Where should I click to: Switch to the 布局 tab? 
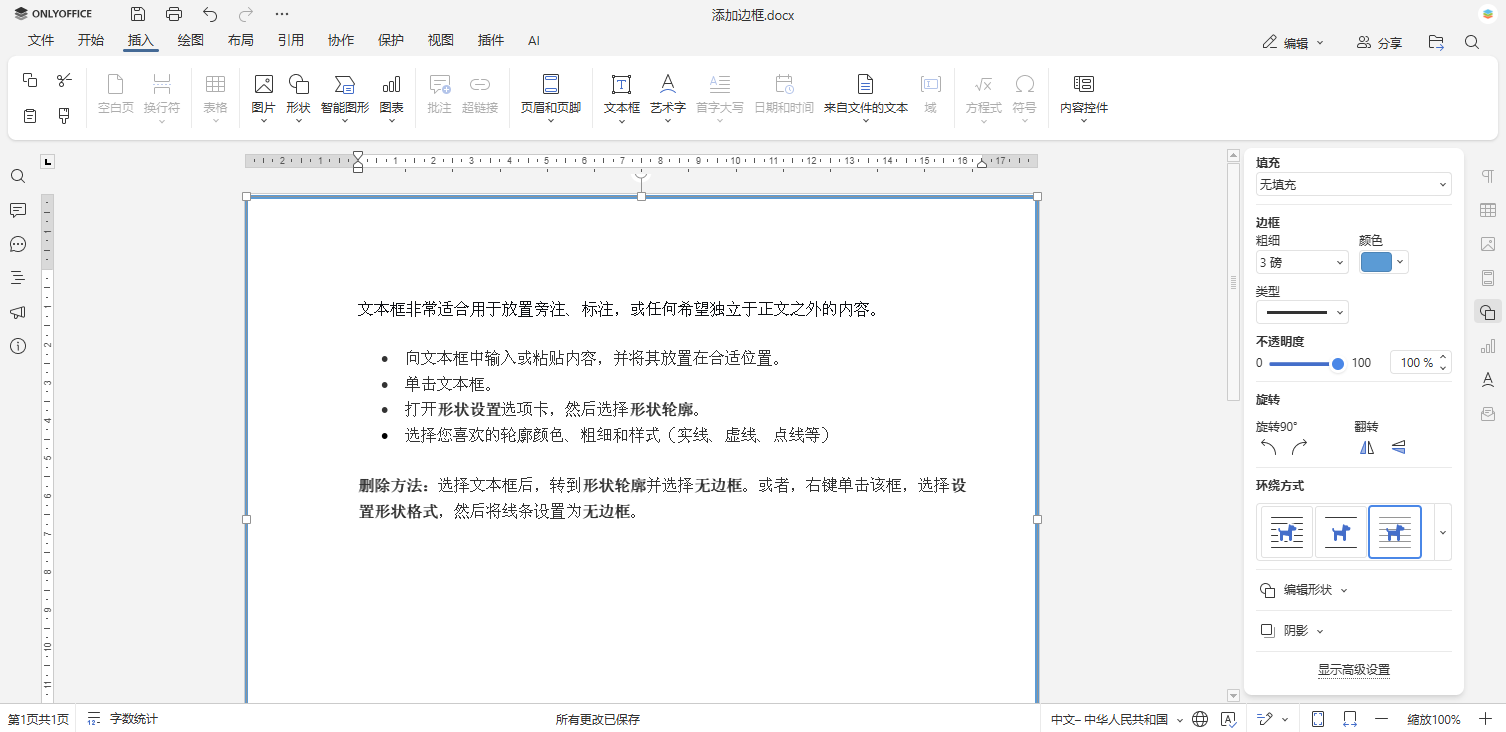(241, 40)
